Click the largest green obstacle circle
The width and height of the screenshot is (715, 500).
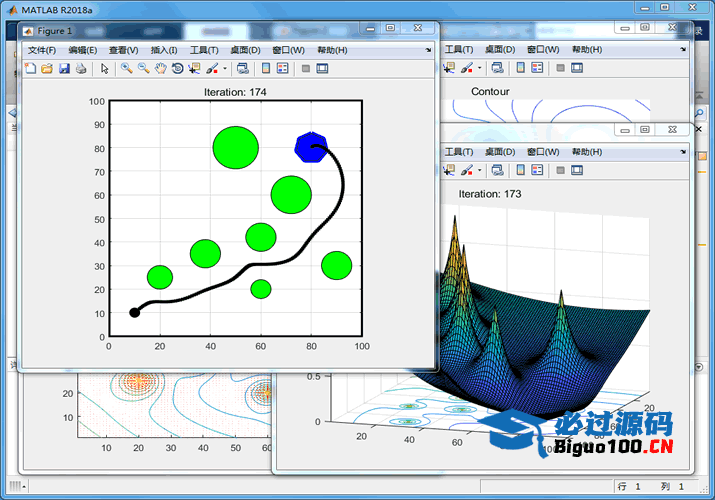pyautogui.click(x=236, y=147)
